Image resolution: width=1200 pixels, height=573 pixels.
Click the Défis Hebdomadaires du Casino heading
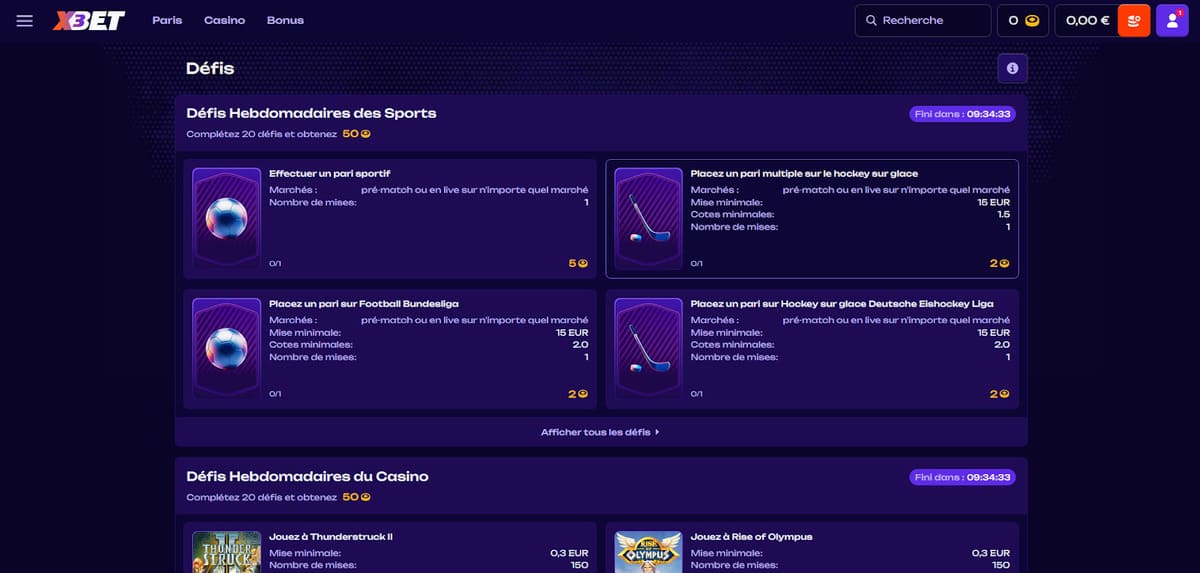coord(307,476)
